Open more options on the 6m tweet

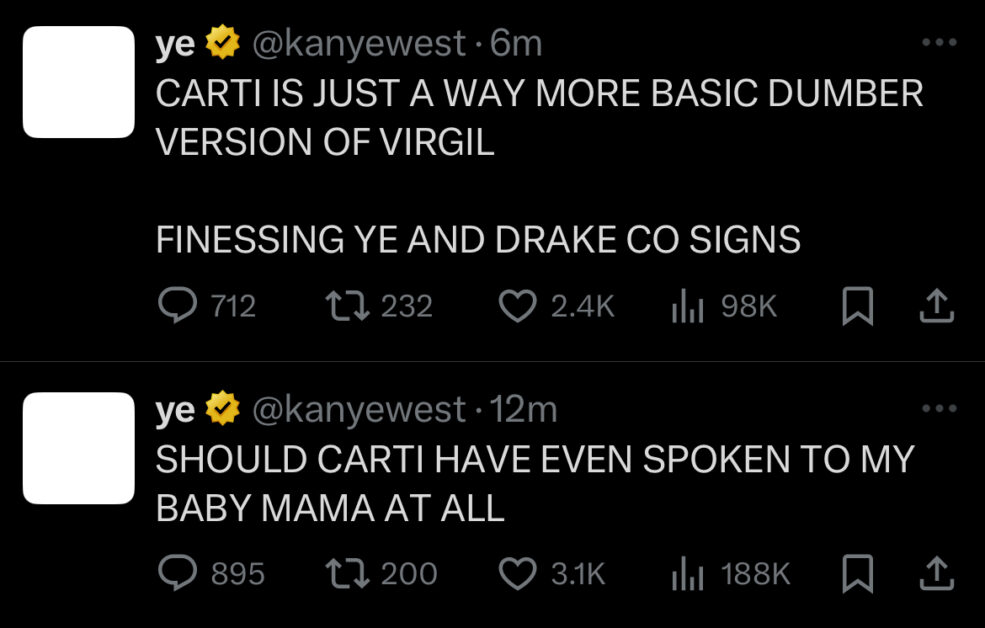pyautogui.click(x=939, y=43)
